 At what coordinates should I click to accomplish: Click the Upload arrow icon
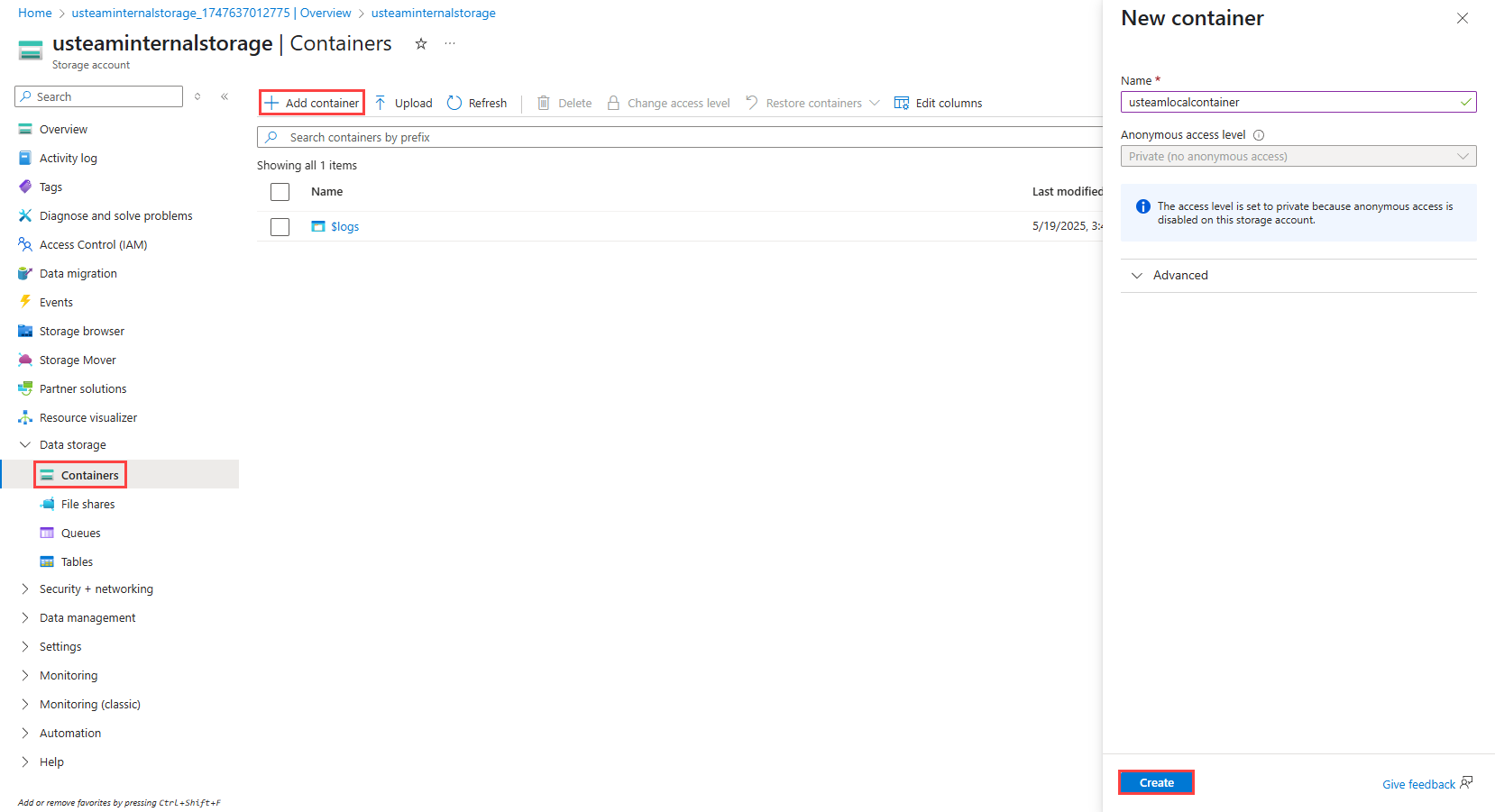381,103
